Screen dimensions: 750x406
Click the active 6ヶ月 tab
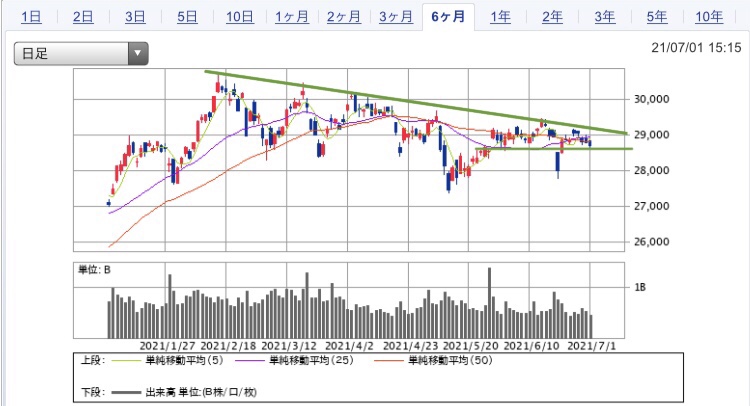tap(448, 17)
